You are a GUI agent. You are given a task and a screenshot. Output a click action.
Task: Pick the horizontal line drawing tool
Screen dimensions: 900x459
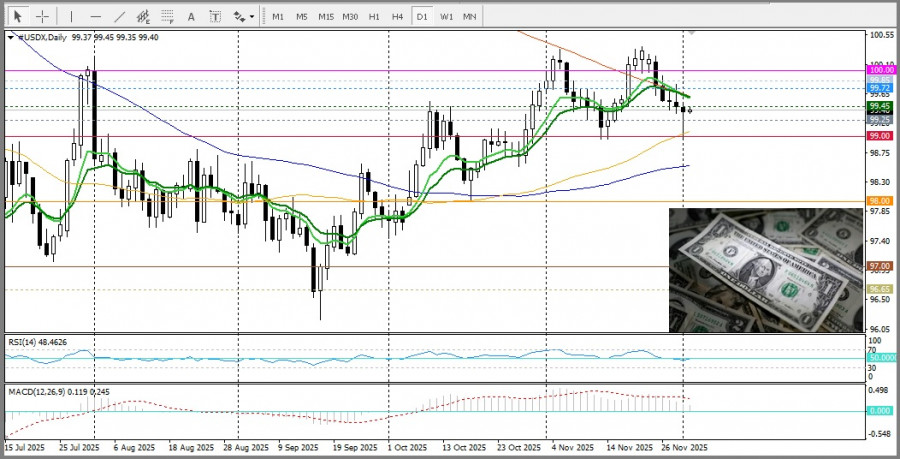click(x=95, y=17)
